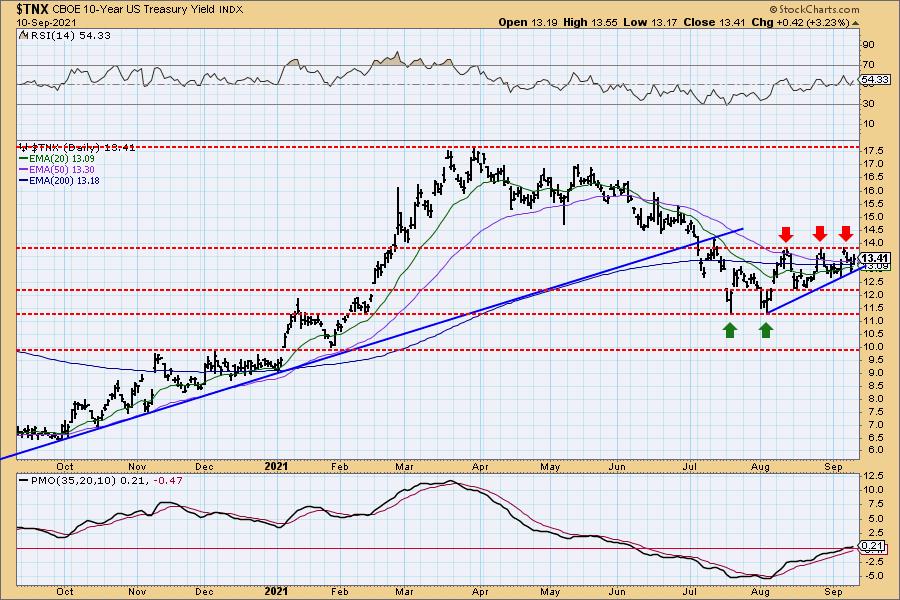Click the Chg +0.42 (+3.23%) value

800,22
